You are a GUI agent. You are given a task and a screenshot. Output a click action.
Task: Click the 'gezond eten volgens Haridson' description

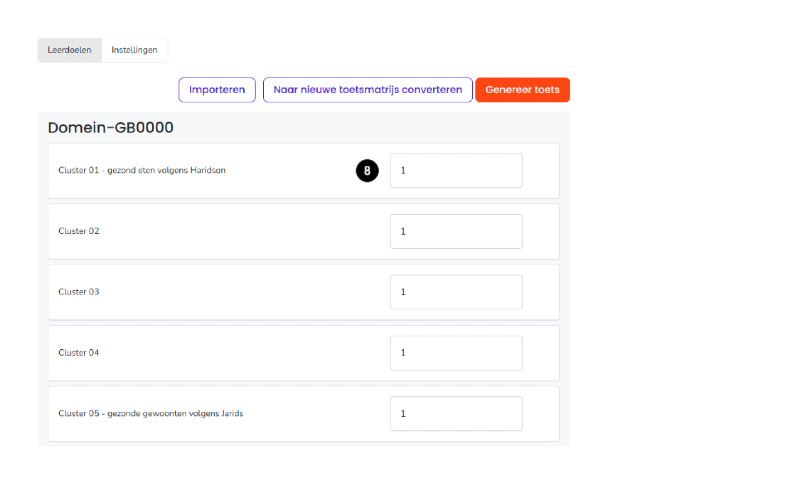pos(166,170)
